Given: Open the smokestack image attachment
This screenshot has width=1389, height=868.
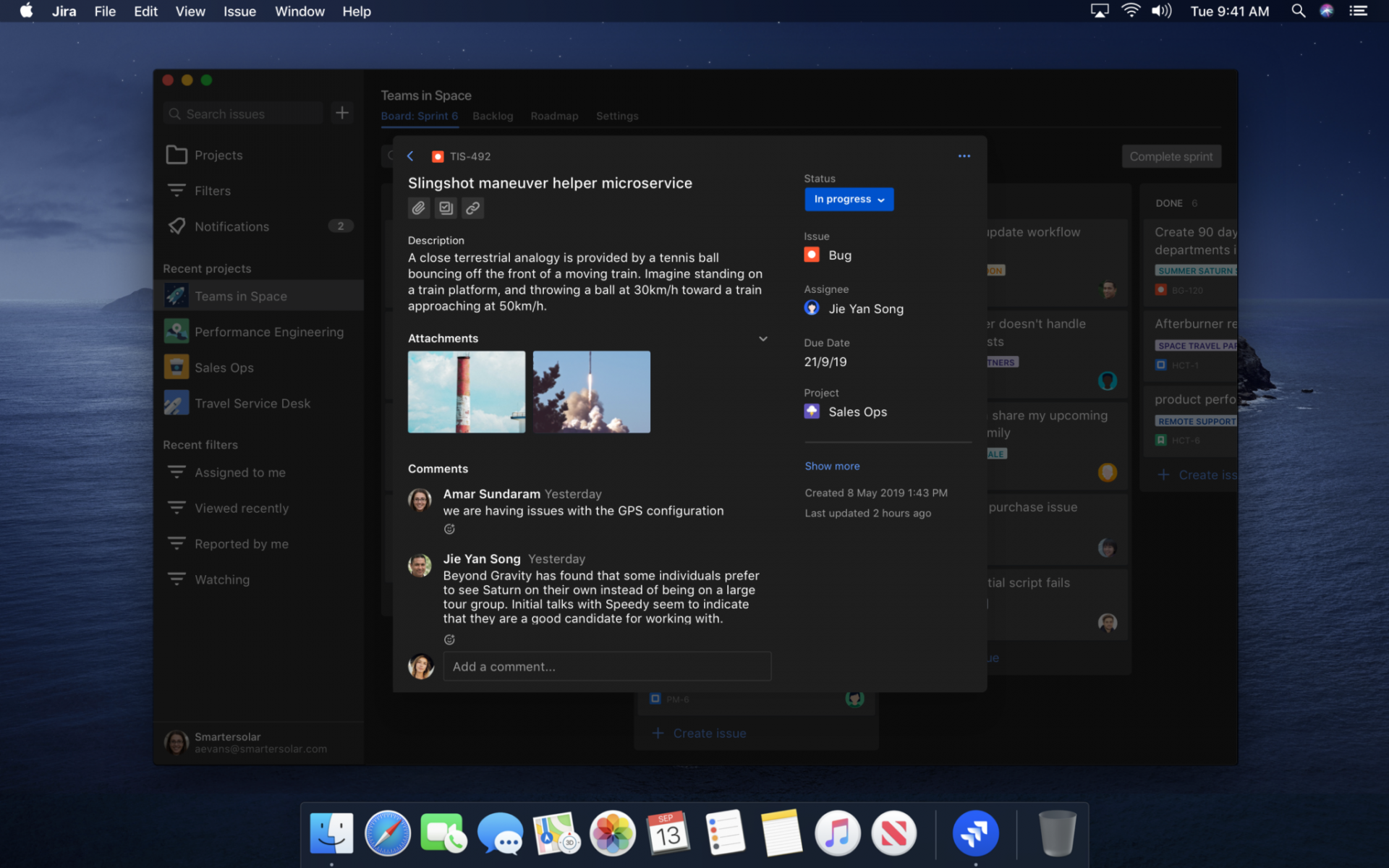Looking at the screenshot, I should click(x=467, y=392).
